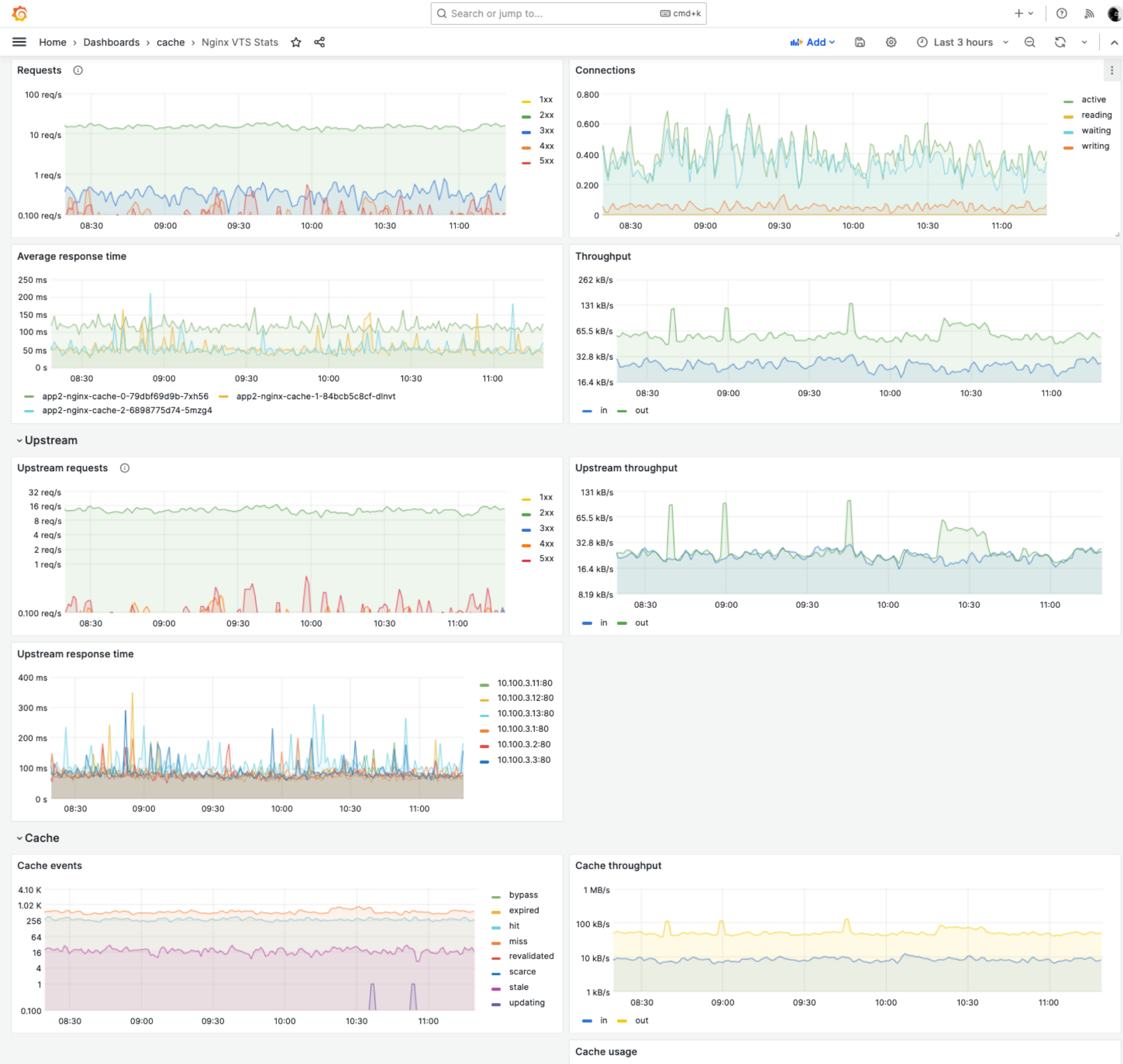Viewport: 1123px width, 1064px height.
Task: Toggle hit series in Cache events legend
Action: tap(514, 926)
